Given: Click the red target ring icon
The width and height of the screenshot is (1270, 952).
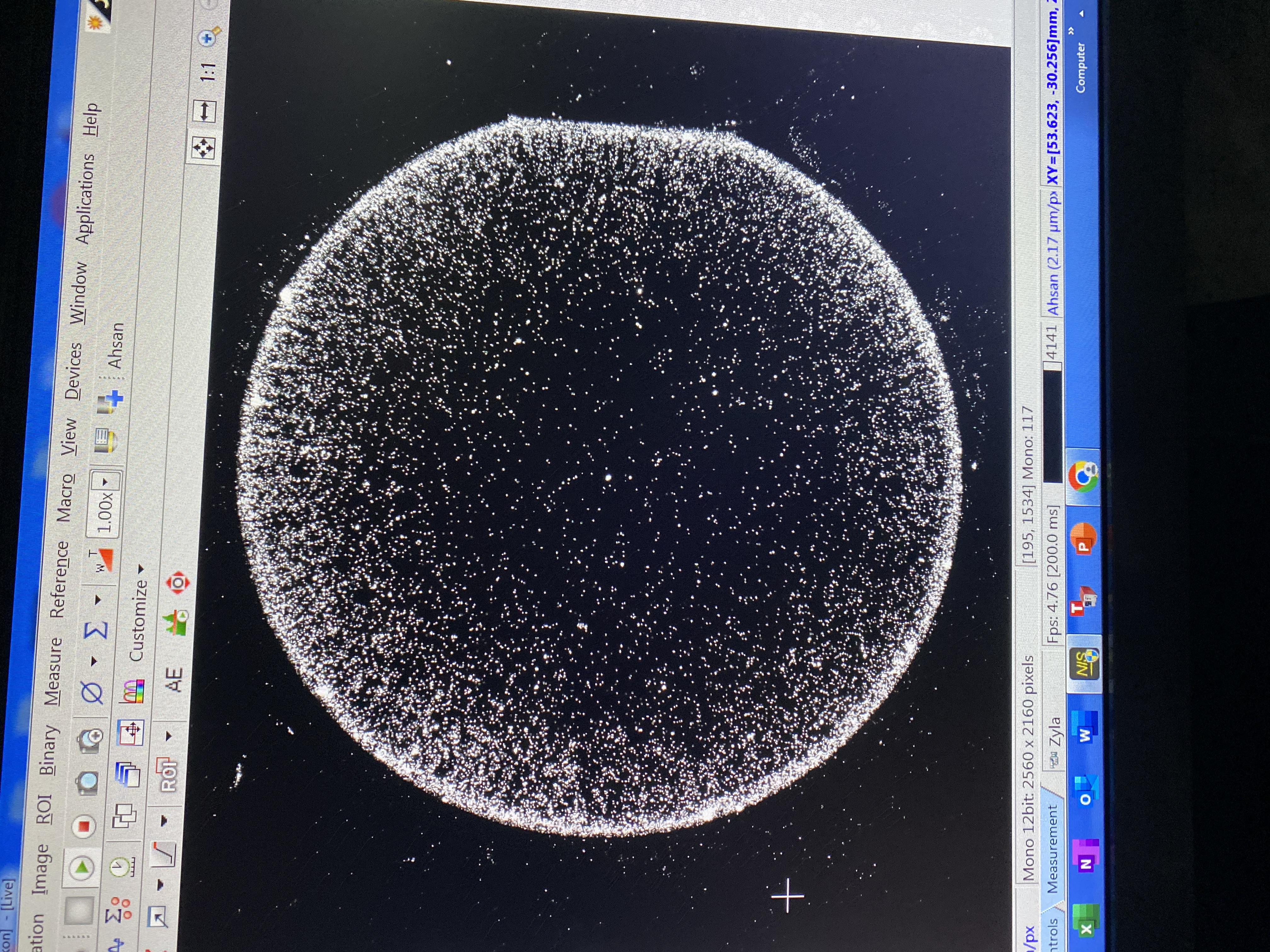Looking at the screenshot, I should (177, 583).
